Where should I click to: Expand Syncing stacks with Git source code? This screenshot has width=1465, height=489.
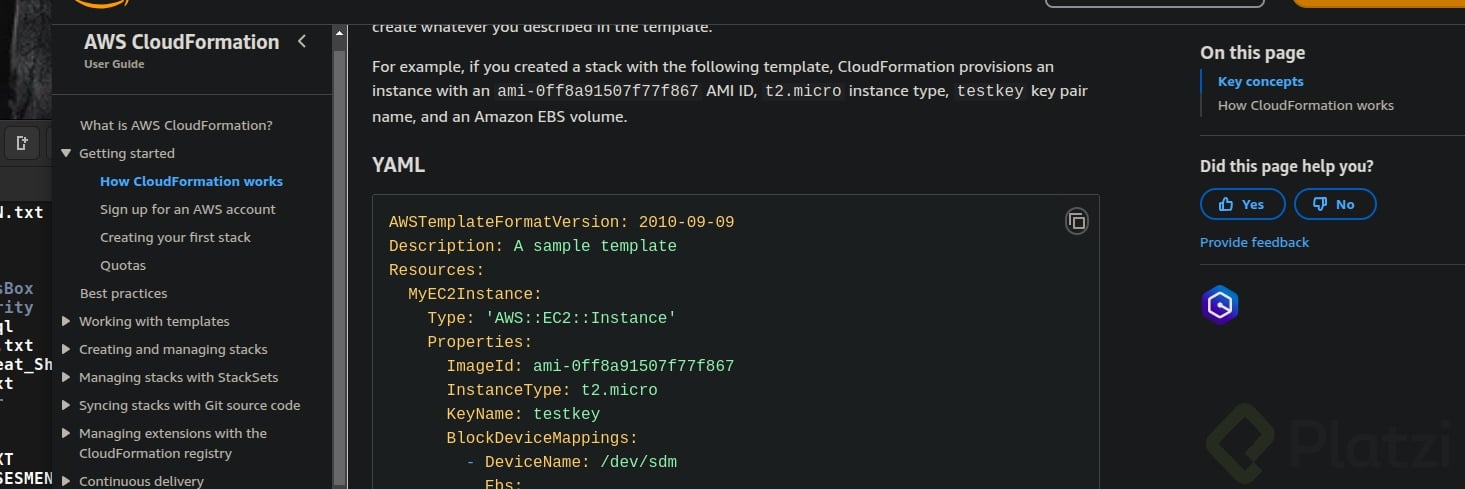click(67, 406)
